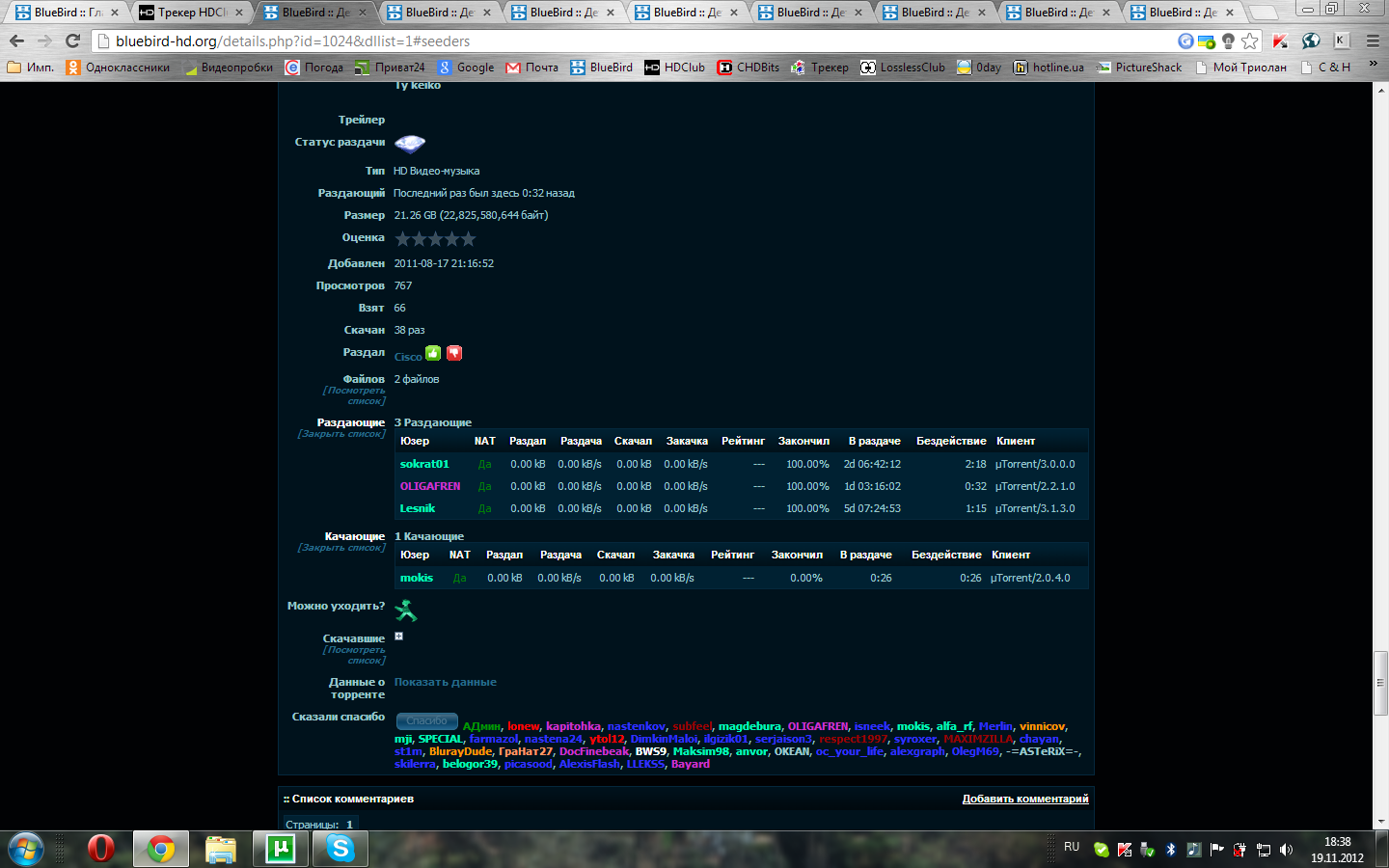Give the uploader Cisco a thumbs up
Image resolution: width=1389 pixels, height=868 pixels.
pos(433,353)
